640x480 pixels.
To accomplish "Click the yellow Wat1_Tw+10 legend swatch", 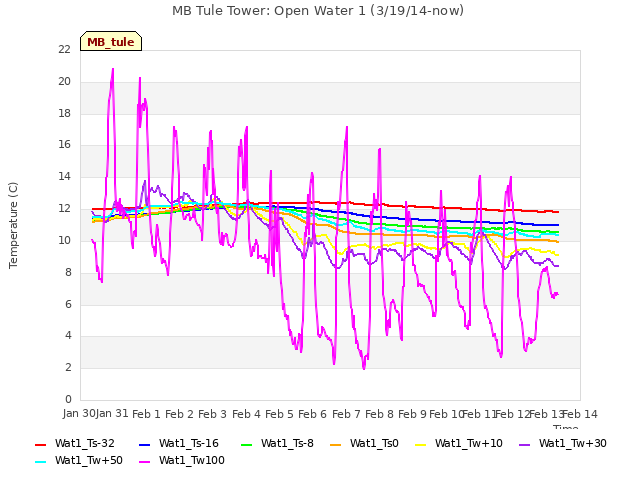I will pyautogui.click(x=420, y=444).
